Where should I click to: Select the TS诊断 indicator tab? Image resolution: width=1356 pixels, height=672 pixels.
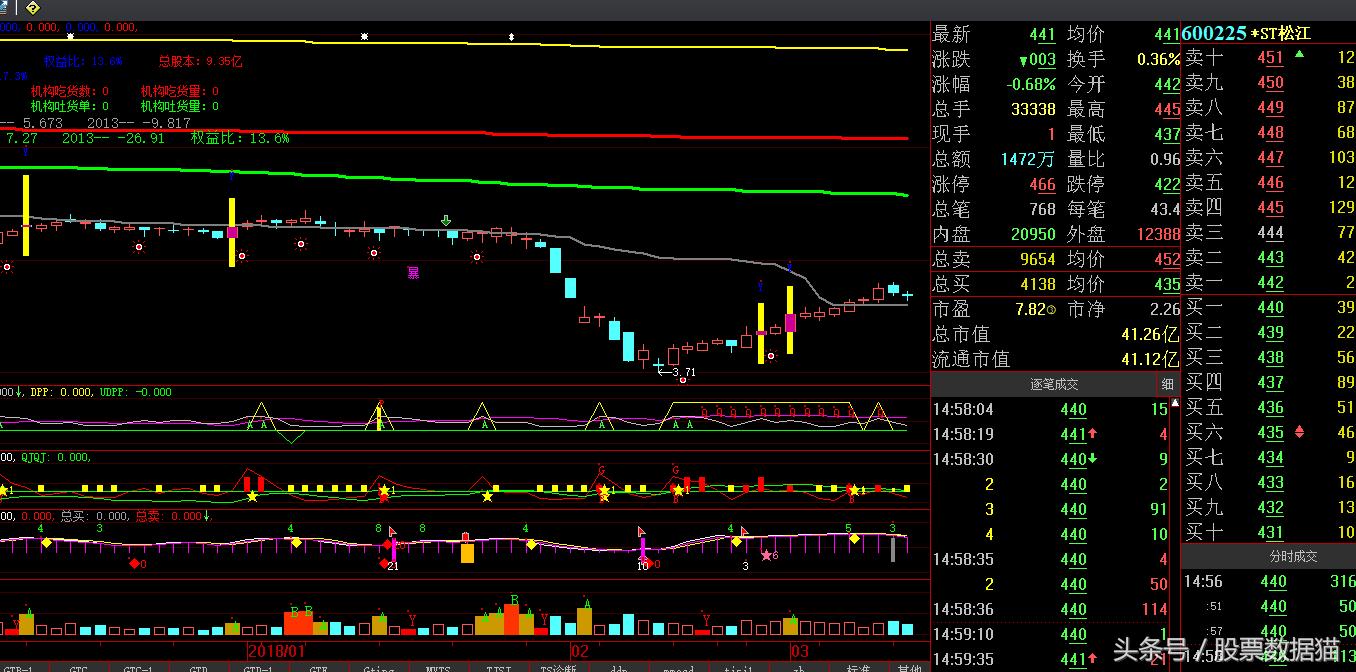(559, 668)
